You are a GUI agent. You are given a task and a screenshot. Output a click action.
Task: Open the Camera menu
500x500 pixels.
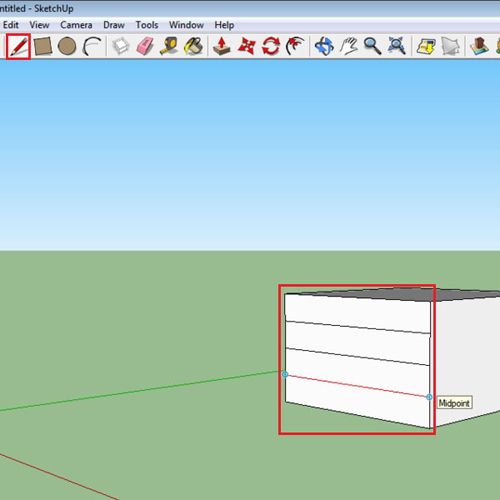76,25
